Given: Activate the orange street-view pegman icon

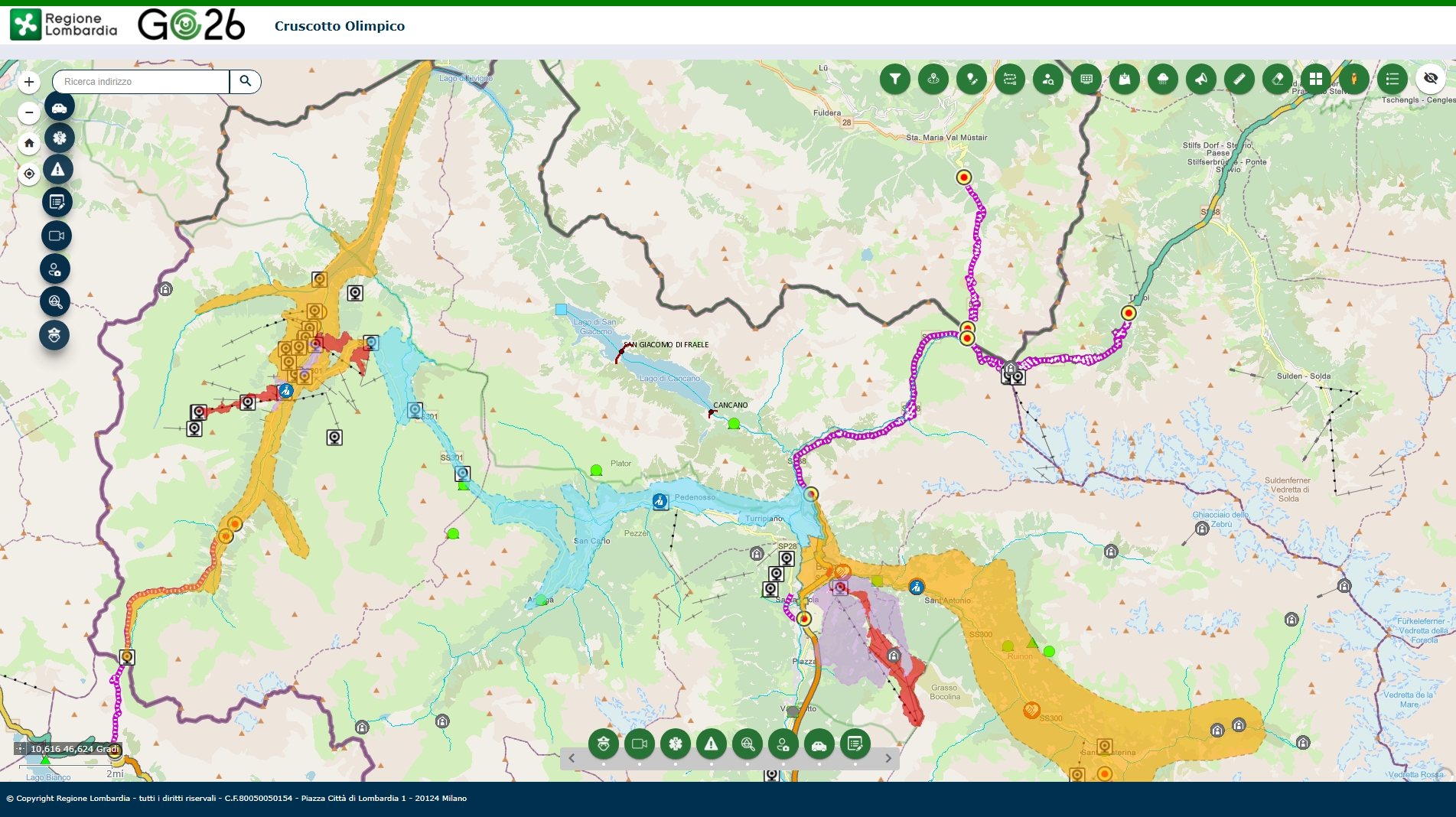Looking at the screenshot, I should pos(1353,79).
